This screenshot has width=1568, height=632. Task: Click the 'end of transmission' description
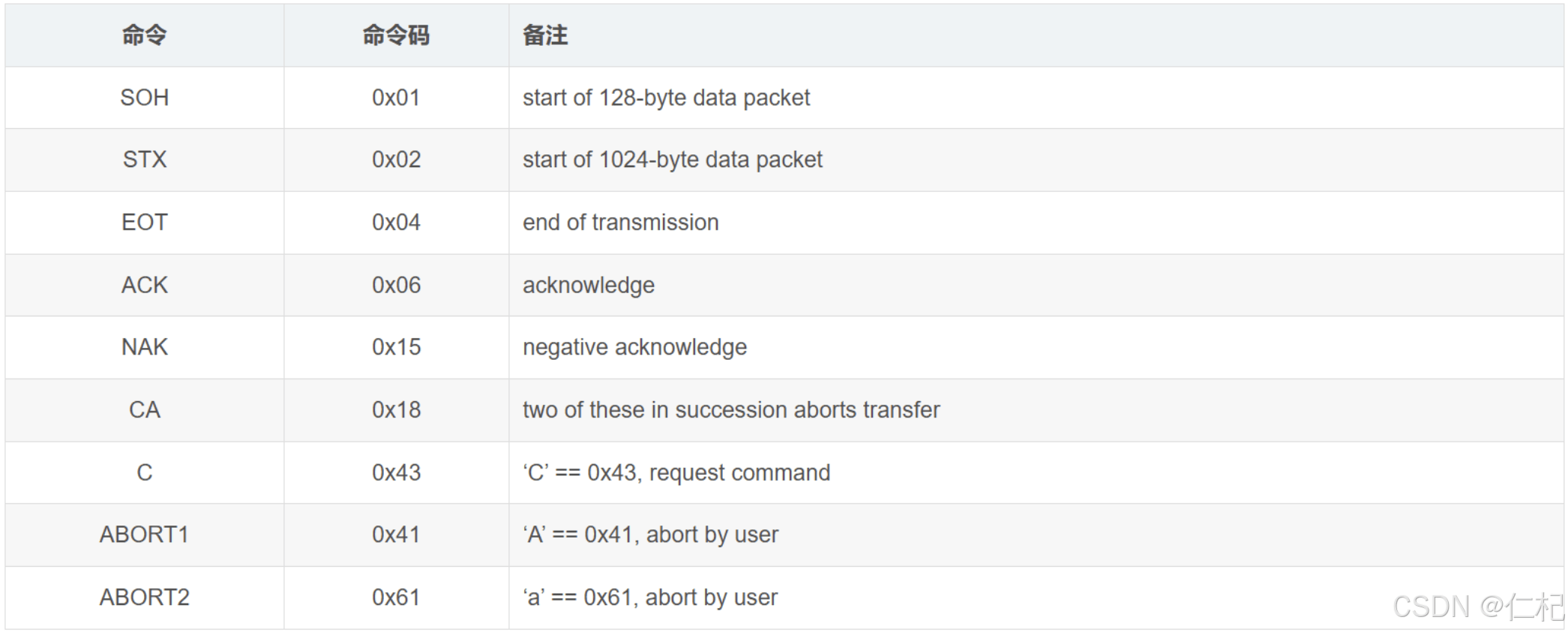click(x=620, y=222)
